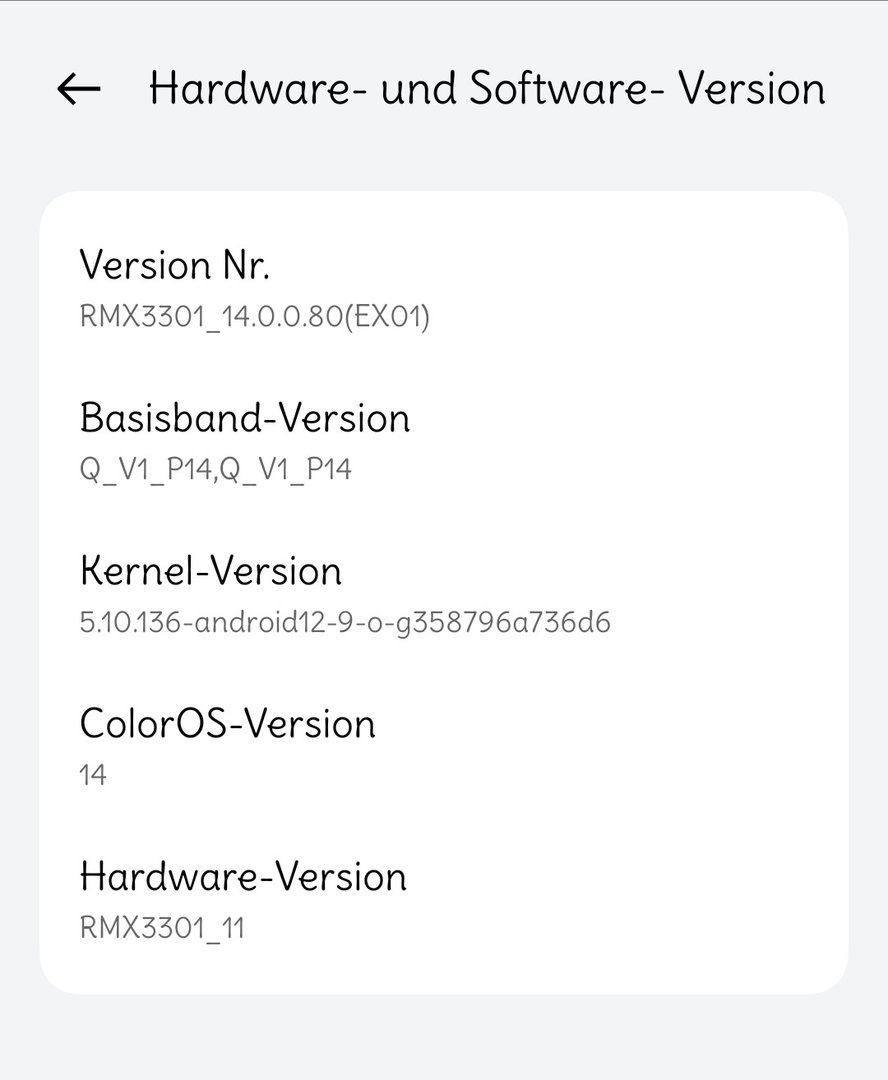Tap the EX01 suffix of version number

(x=386, y=317)
